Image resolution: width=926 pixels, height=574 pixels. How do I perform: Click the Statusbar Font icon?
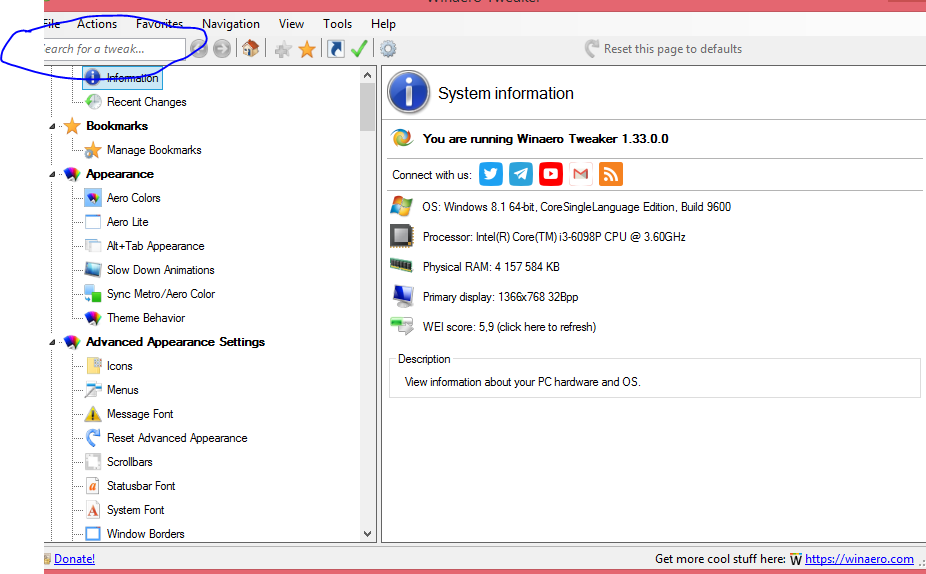(x=93, y=486)
